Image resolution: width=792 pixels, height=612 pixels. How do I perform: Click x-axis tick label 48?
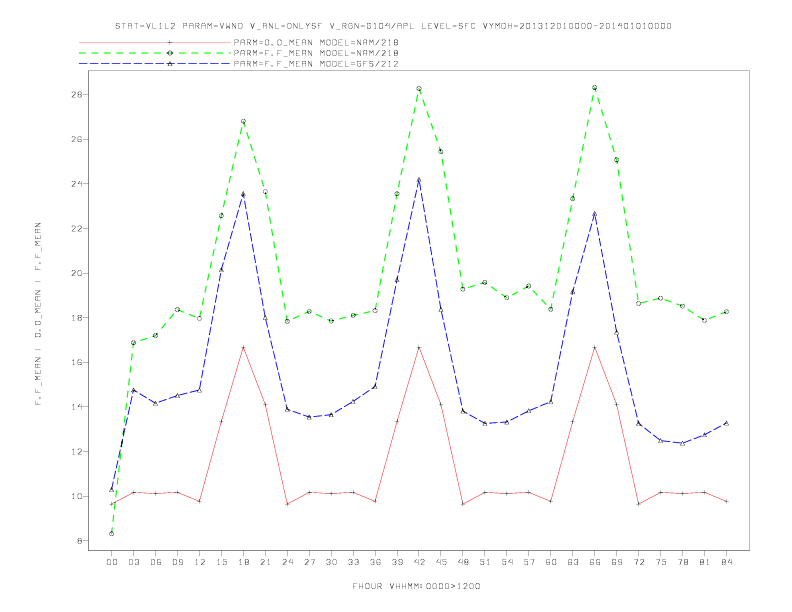tap(463, 562)
